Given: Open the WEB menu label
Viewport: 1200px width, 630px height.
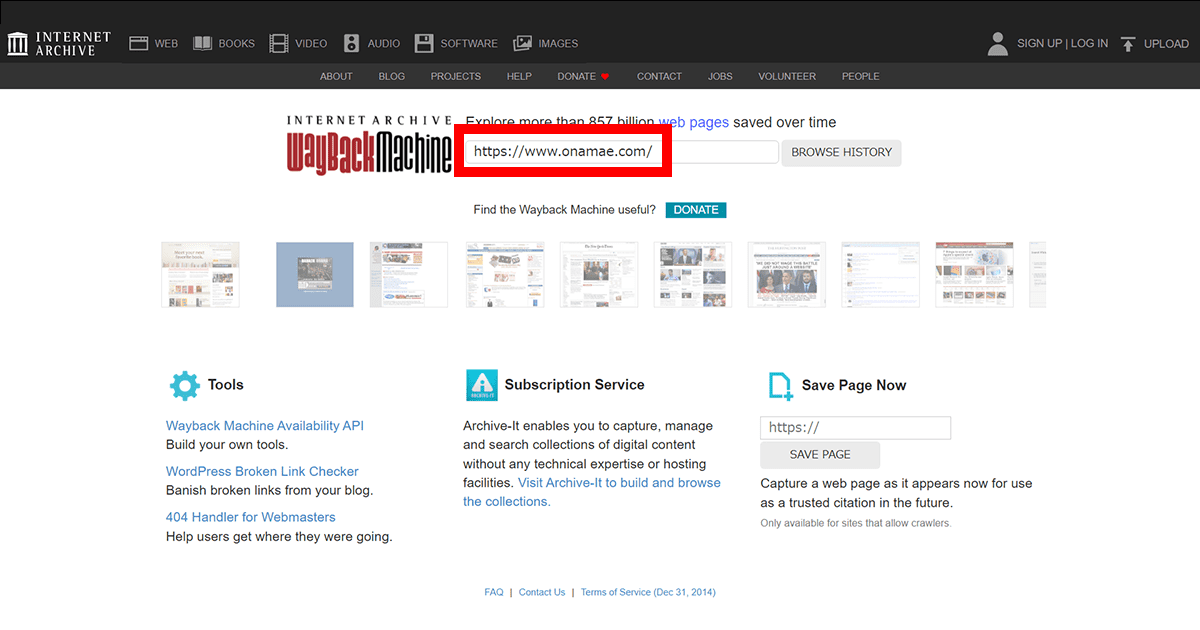Looking at the screenshot, I should point(166,44).
